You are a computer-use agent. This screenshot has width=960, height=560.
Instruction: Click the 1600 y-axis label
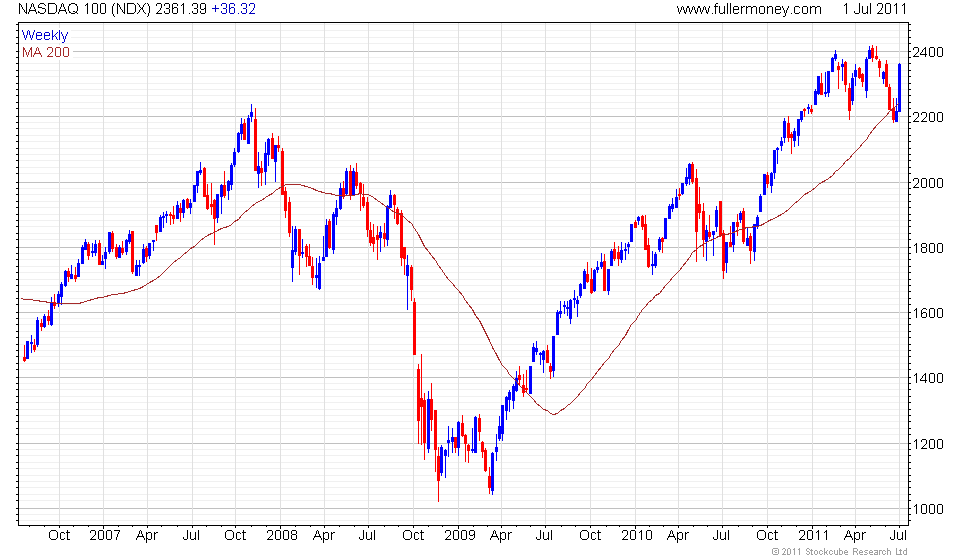coord(928,313)
